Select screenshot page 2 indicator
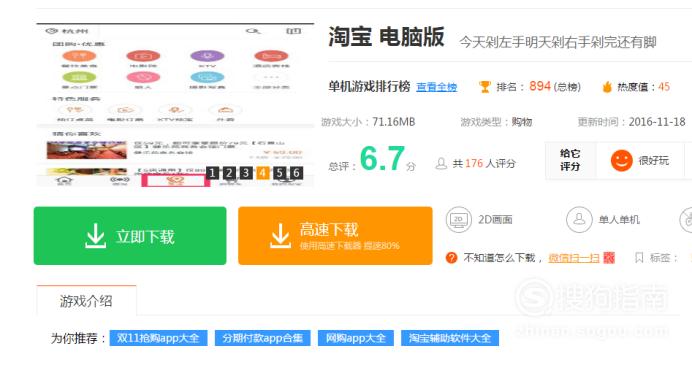The width and height of the screenshot is (692, 365). pos(229,173)
